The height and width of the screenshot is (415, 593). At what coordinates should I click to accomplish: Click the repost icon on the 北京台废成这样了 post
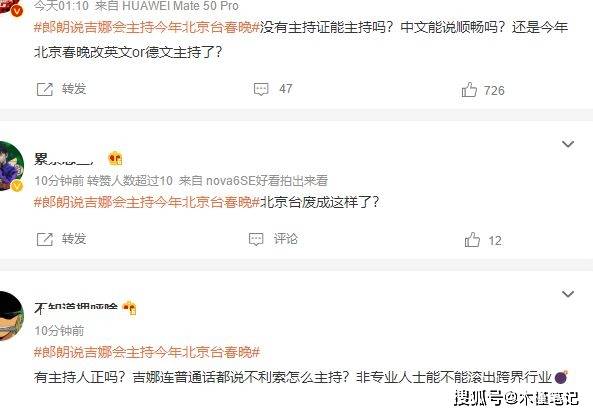point(45,239)
